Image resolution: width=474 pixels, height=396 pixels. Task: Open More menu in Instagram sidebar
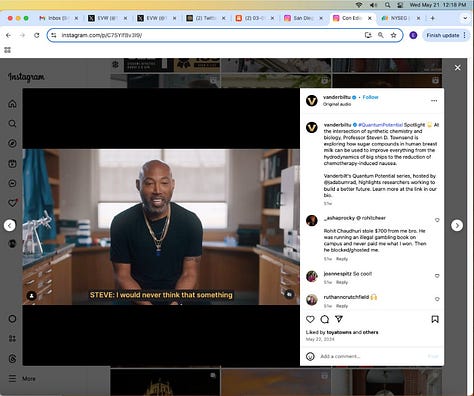point(22,379)
